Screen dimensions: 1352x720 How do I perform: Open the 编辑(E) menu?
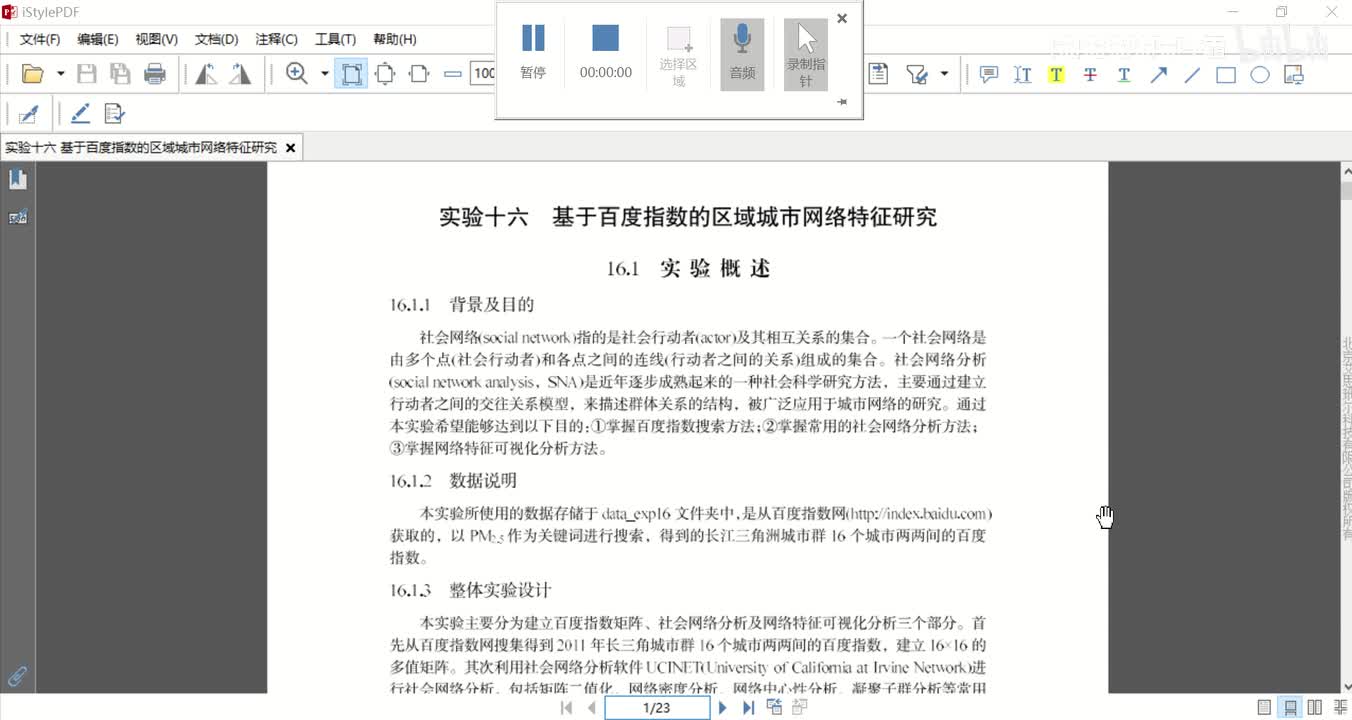[x=98, y=39]
